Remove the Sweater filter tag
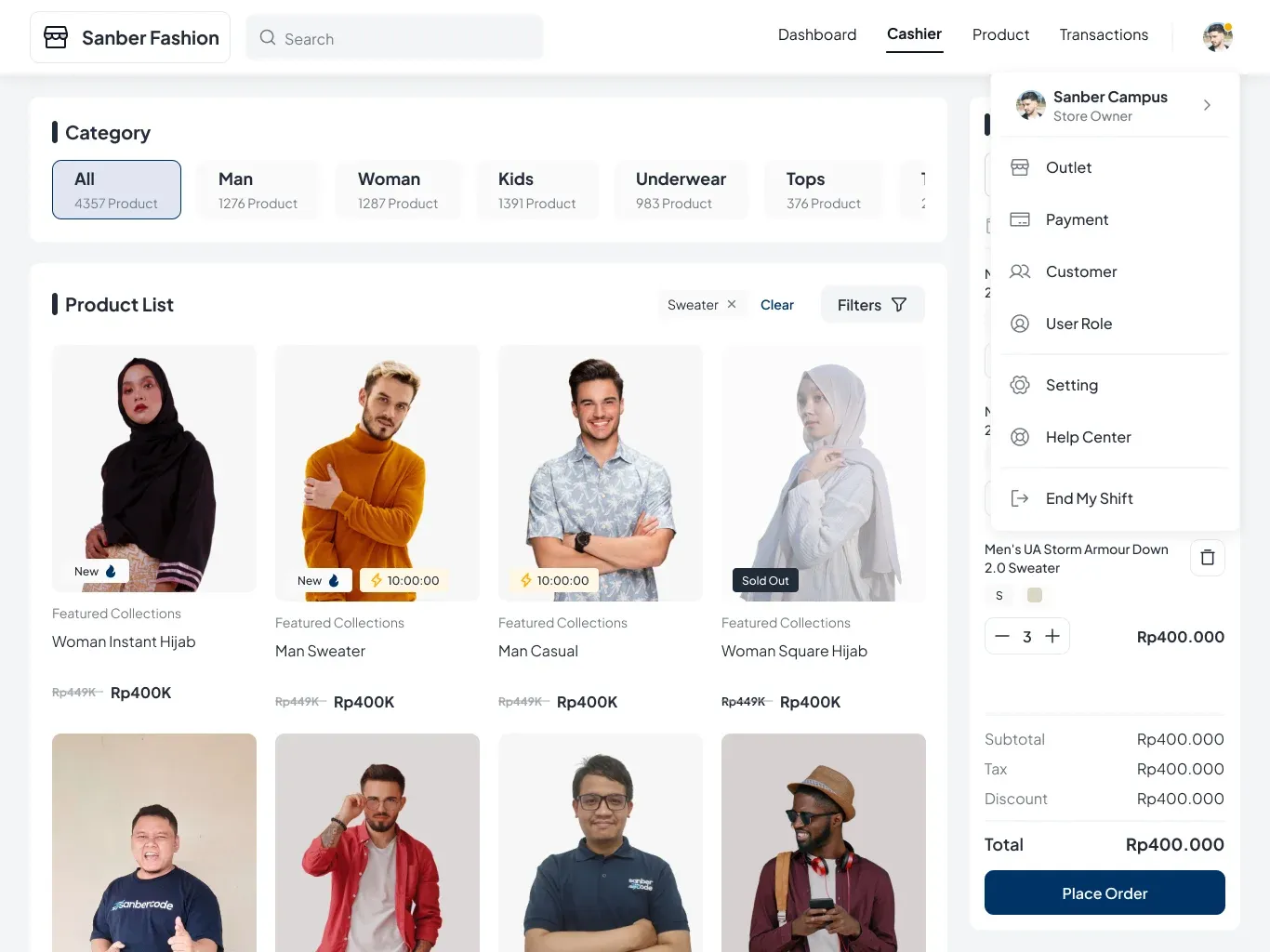Image resolution: width=1270 pixels, height=952 pixels. tap(732, 304)
